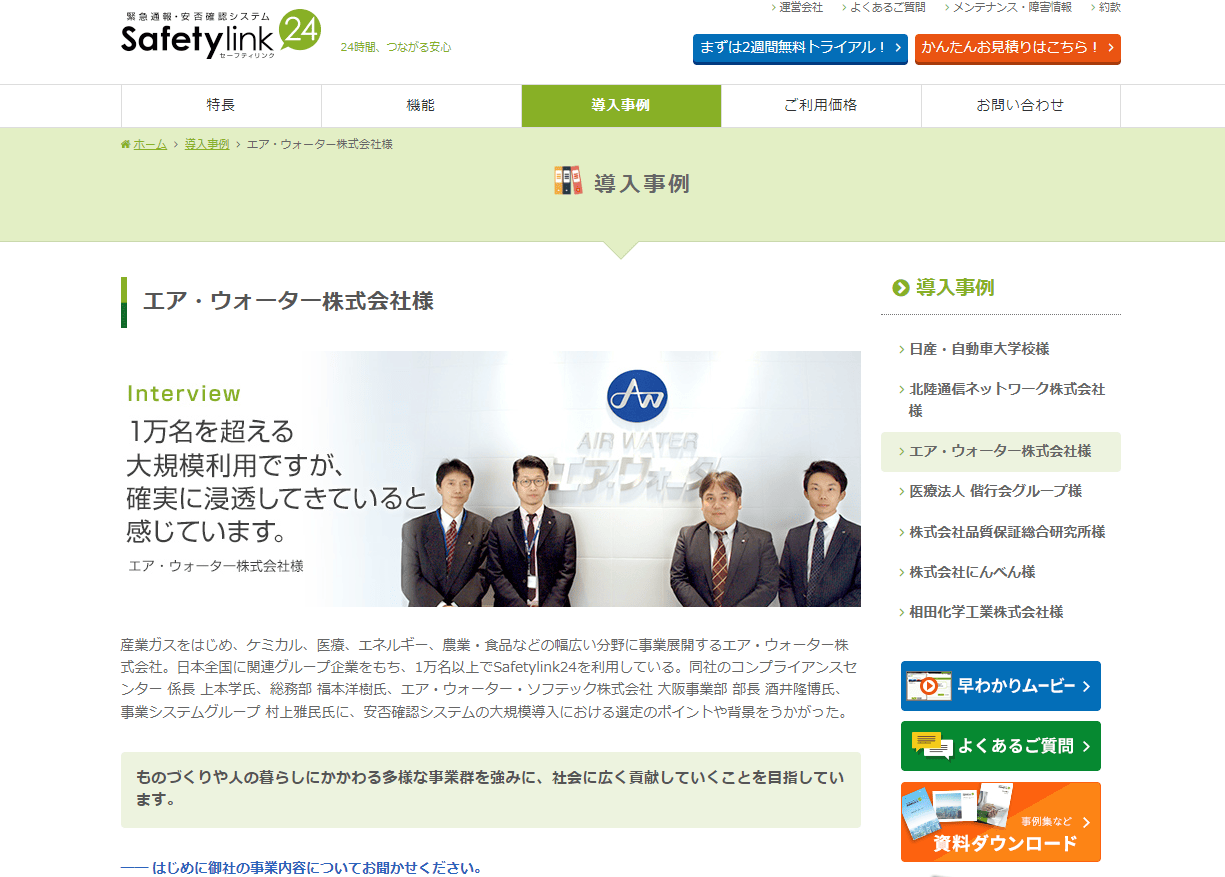This screenshot has width=1225, height=877.
Task: Select the ご利用価格 navigation tab
Action: 821,106
